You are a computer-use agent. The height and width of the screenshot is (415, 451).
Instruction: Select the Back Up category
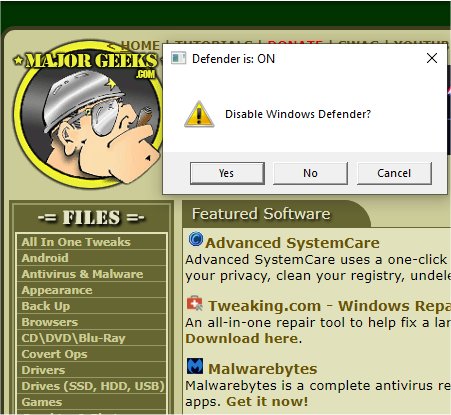point(91,306)
